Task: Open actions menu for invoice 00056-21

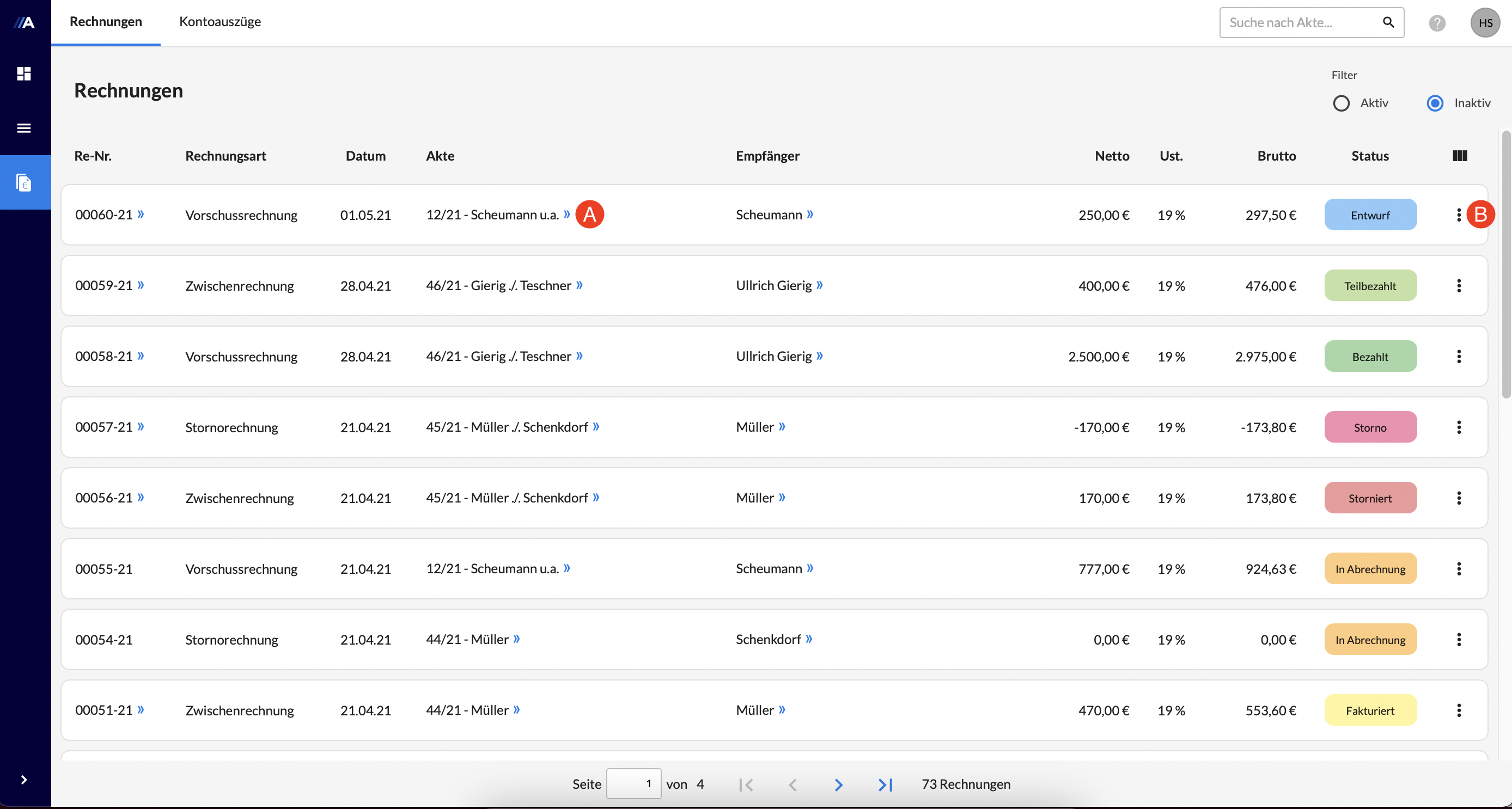Action: click(1459, 498)
